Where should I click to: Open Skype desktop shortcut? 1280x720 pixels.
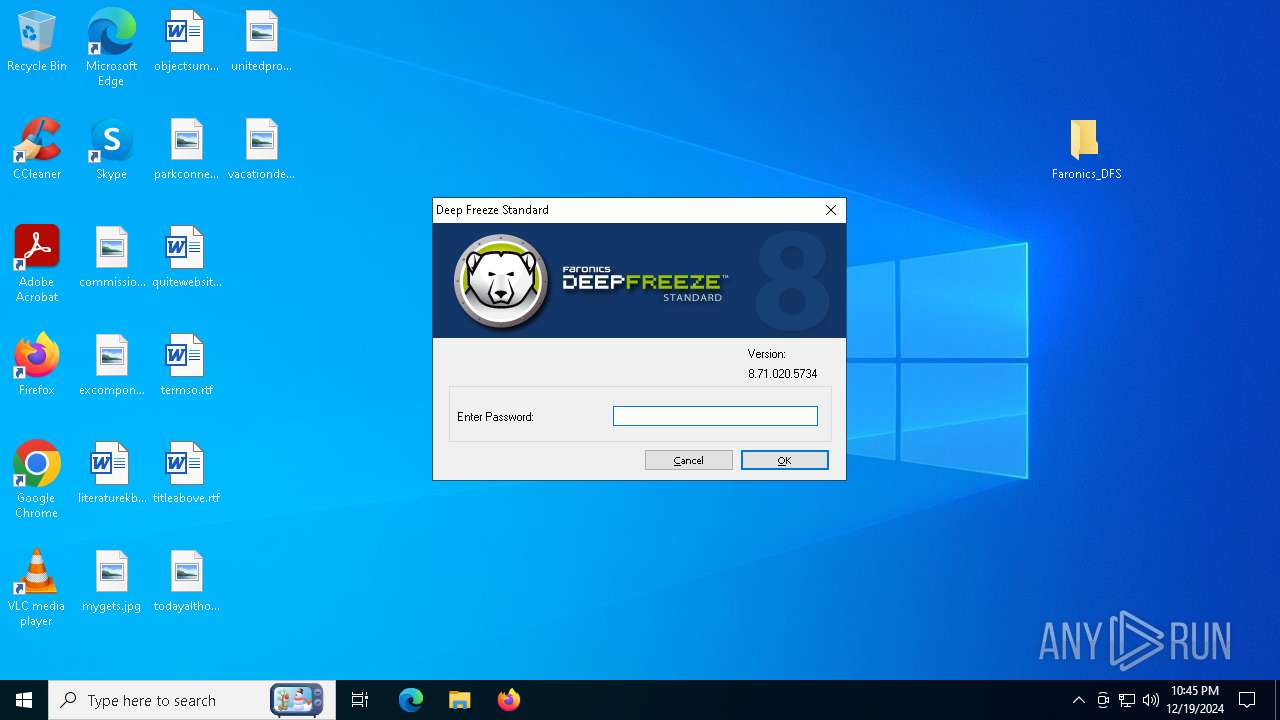click(111, 150)
